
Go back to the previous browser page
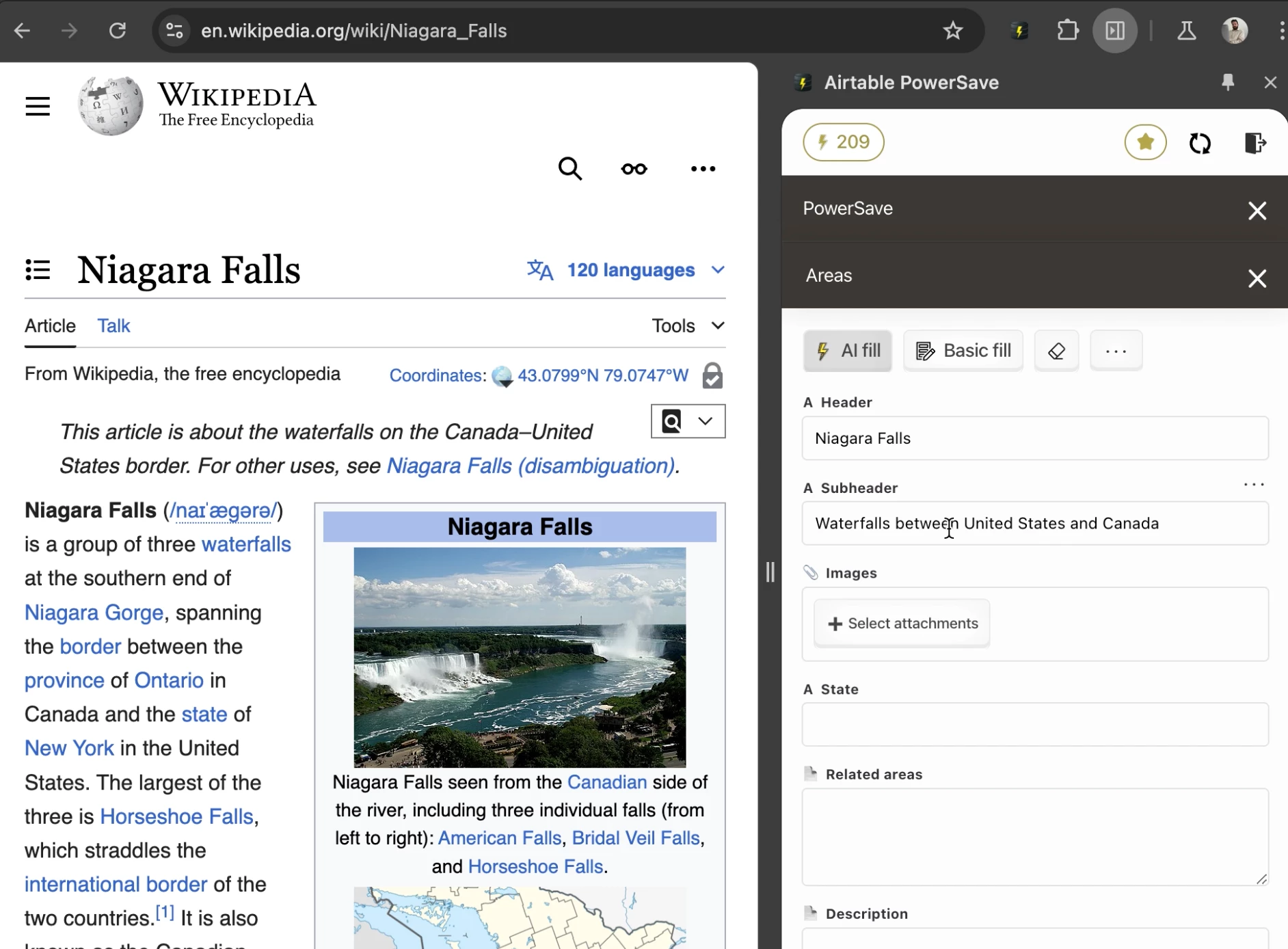click(22, 31)
